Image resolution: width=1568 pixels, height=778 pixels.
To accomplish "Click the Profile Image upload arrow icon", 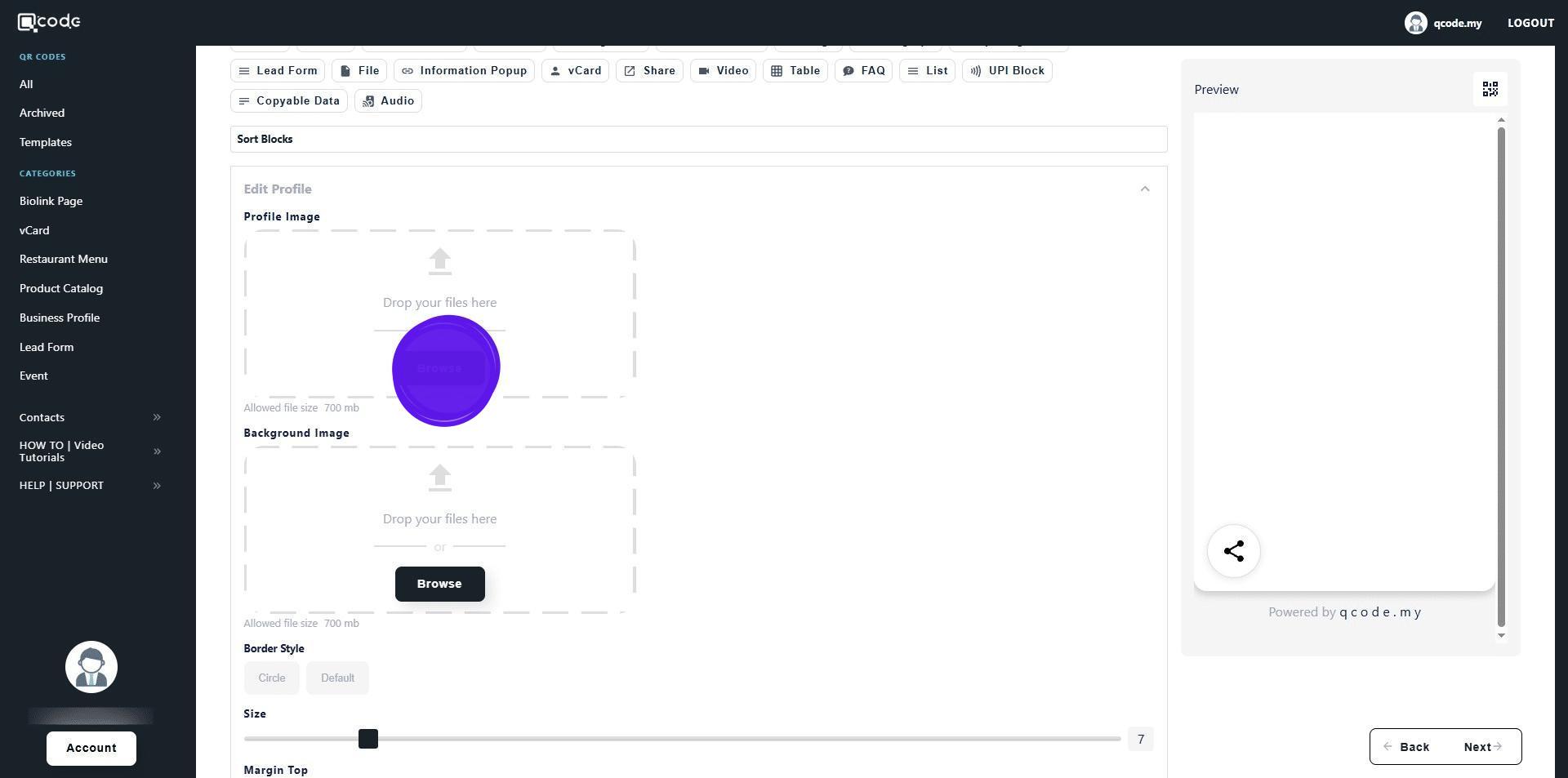I will pyautogui.click(x=440, y=260).
